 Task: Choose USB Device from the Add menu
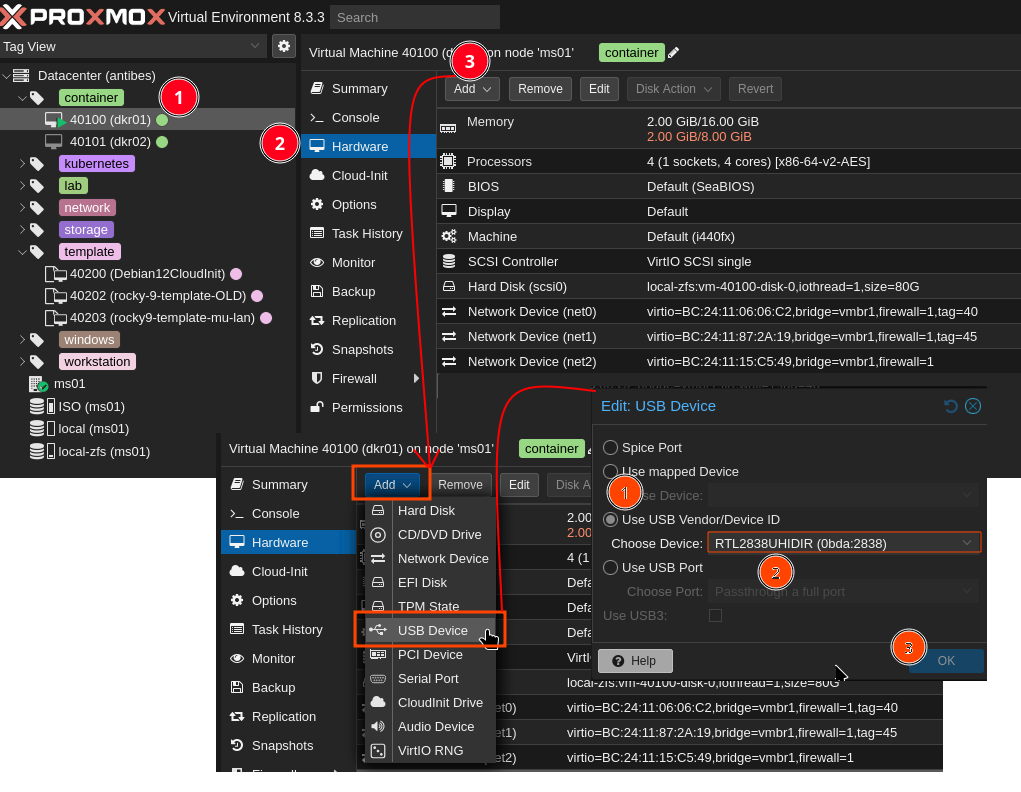(430, 630)
